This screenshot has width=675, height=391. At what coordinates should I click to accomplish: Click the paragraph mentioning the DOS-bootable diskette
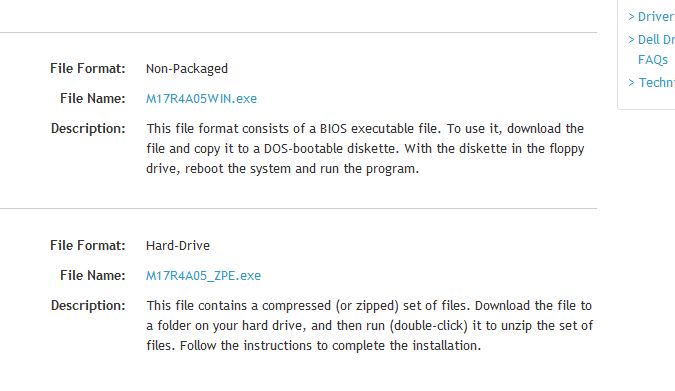point(365,149)
